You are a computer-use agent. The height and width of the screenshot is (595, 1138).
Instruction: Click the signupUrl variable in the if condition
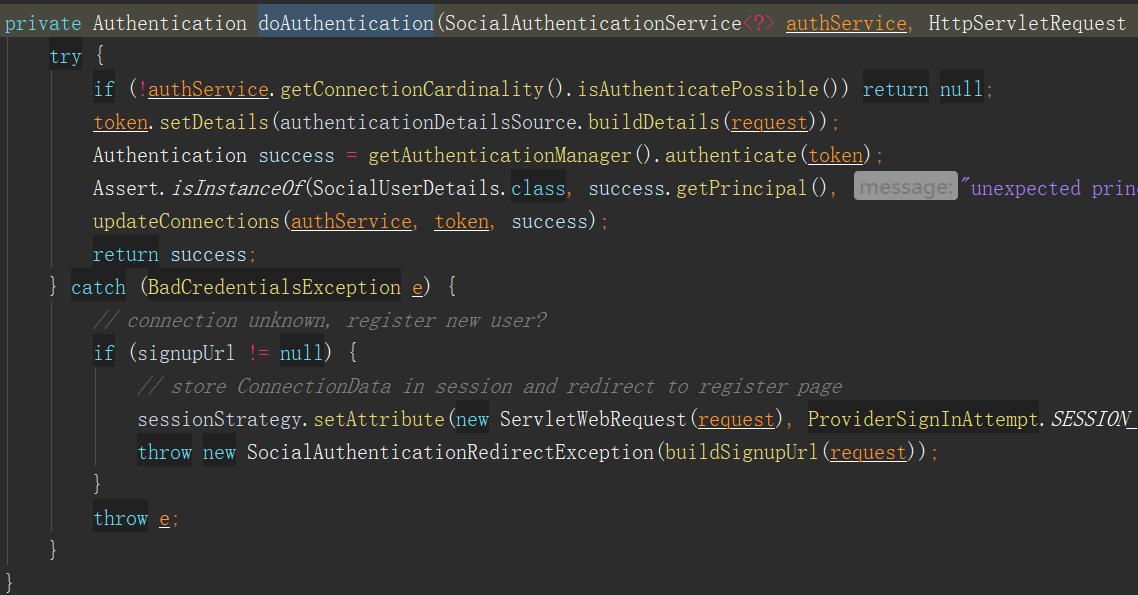pos(186,353)
